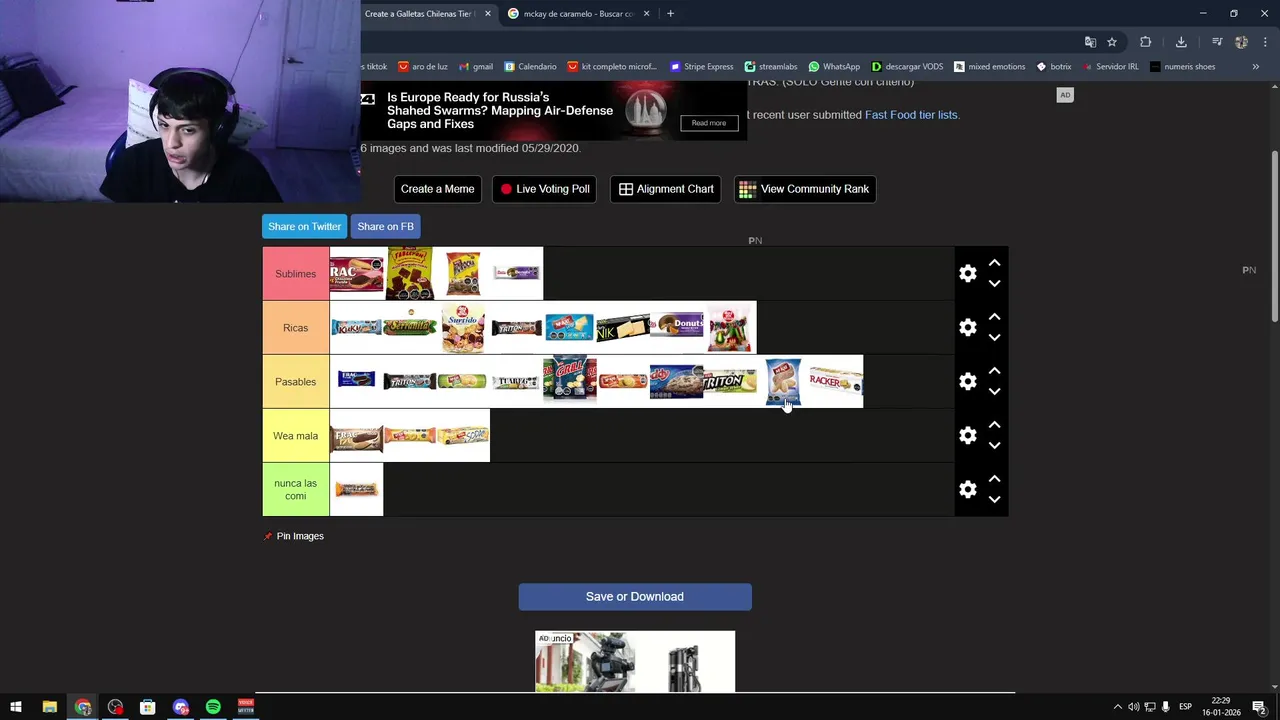Click the Wea mala tier label

pyautogui.click(x=296, y=435)
